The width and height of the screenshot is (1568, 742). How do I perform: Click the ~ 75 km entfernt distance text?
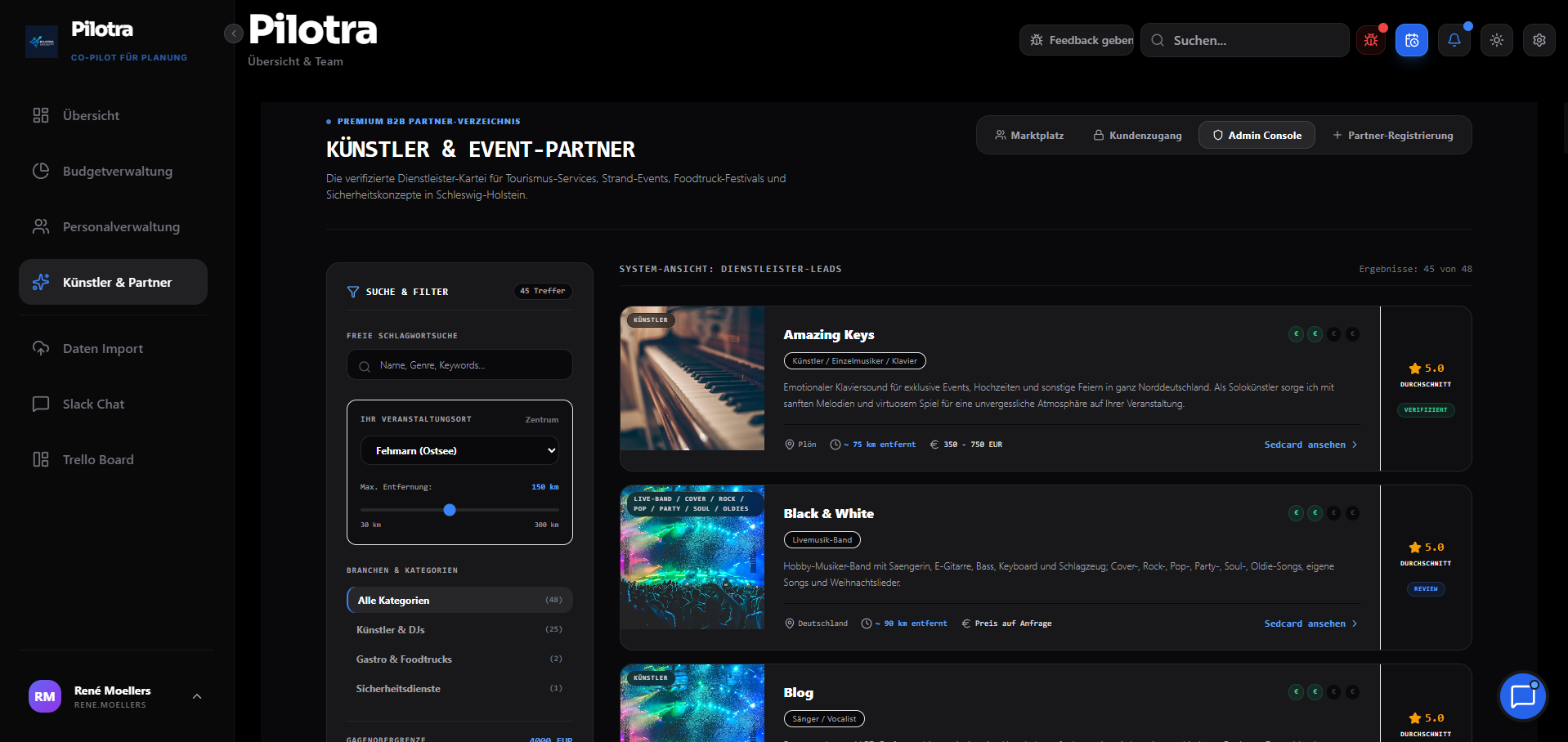(880, 445)
